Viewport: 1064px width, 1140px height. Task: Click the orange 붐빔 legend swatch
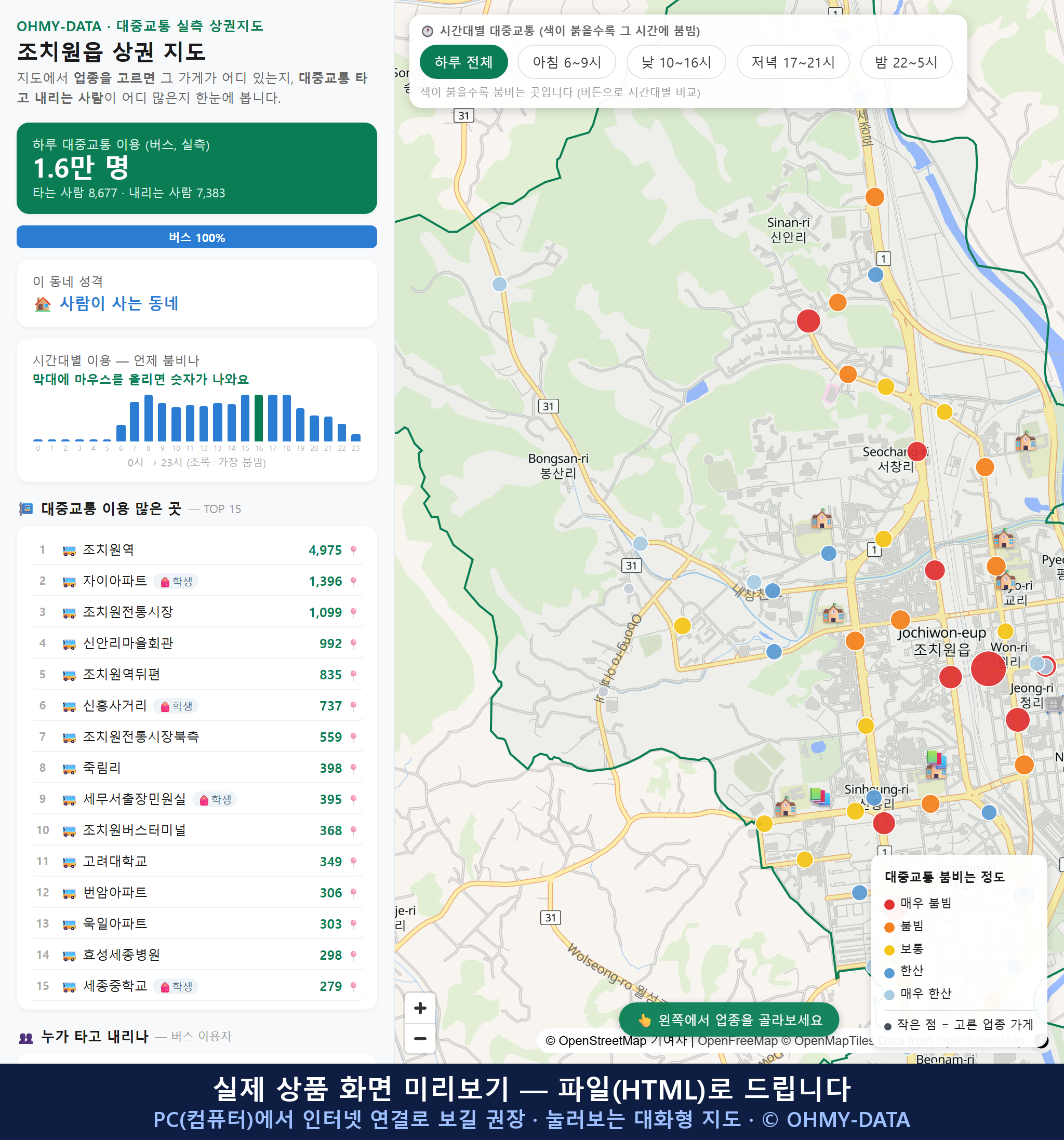tap(889, 927)
